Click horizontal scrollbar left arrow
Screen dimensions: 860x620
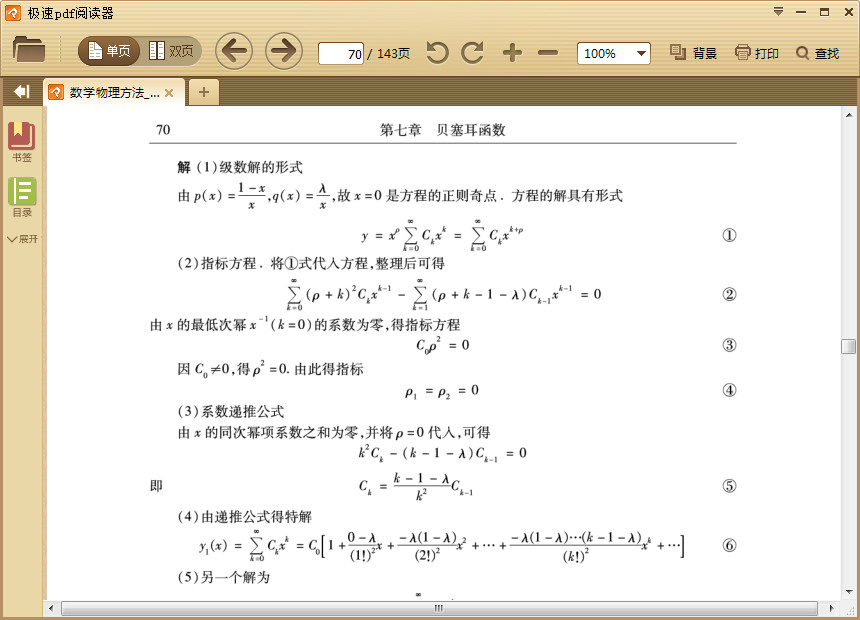(52, 608)
